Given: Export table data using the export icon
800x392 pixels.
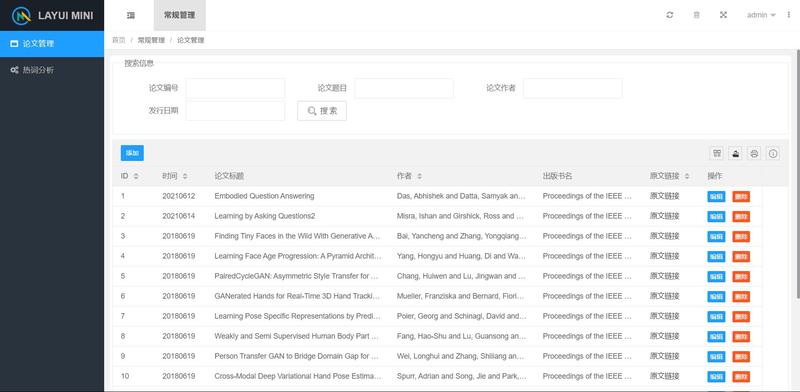Looking at the screenshot, I should coord(736,153).
